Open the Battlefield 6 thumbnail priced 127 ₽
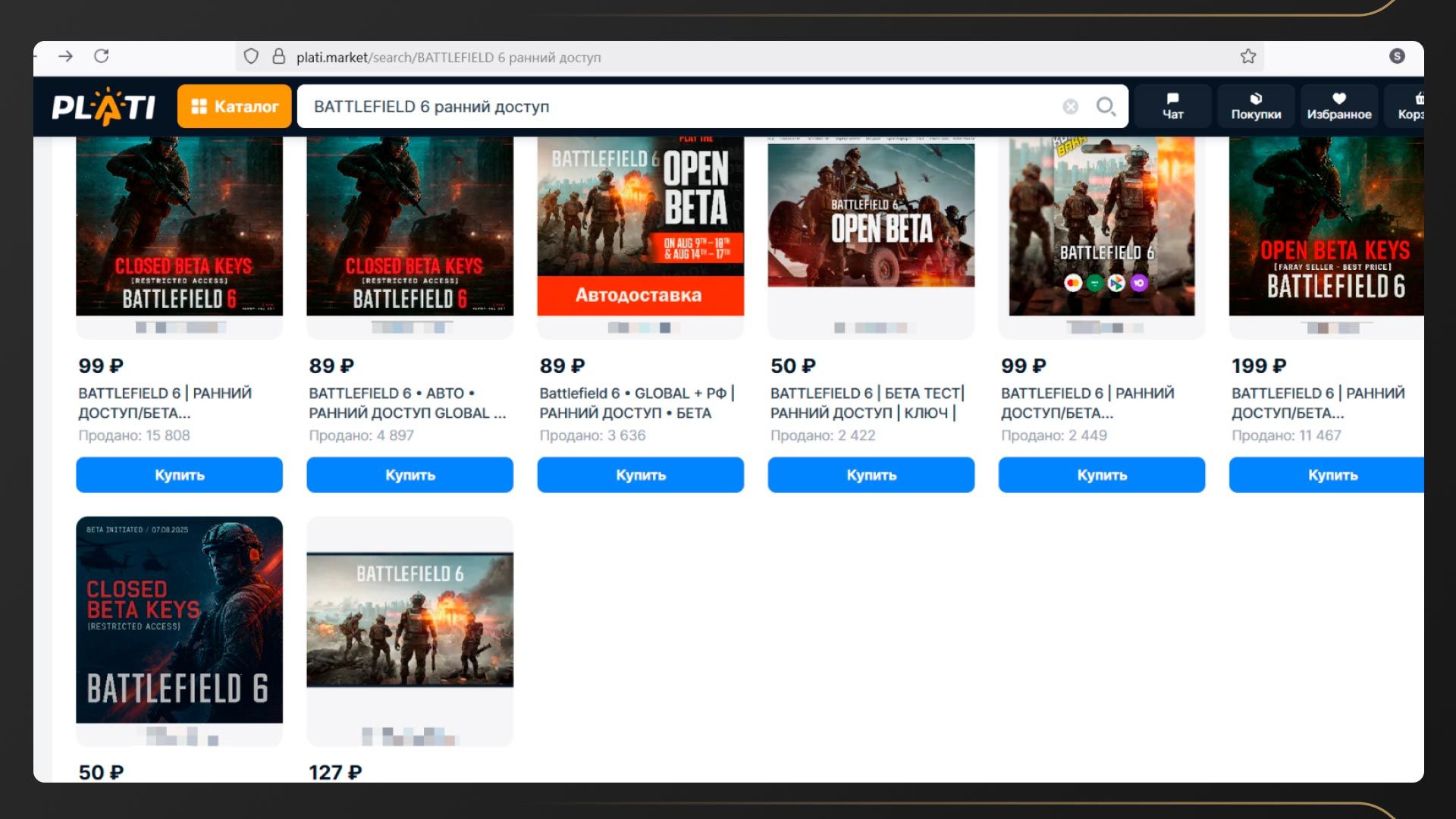This screenshot has height=819, width=1456. point(409,620)
